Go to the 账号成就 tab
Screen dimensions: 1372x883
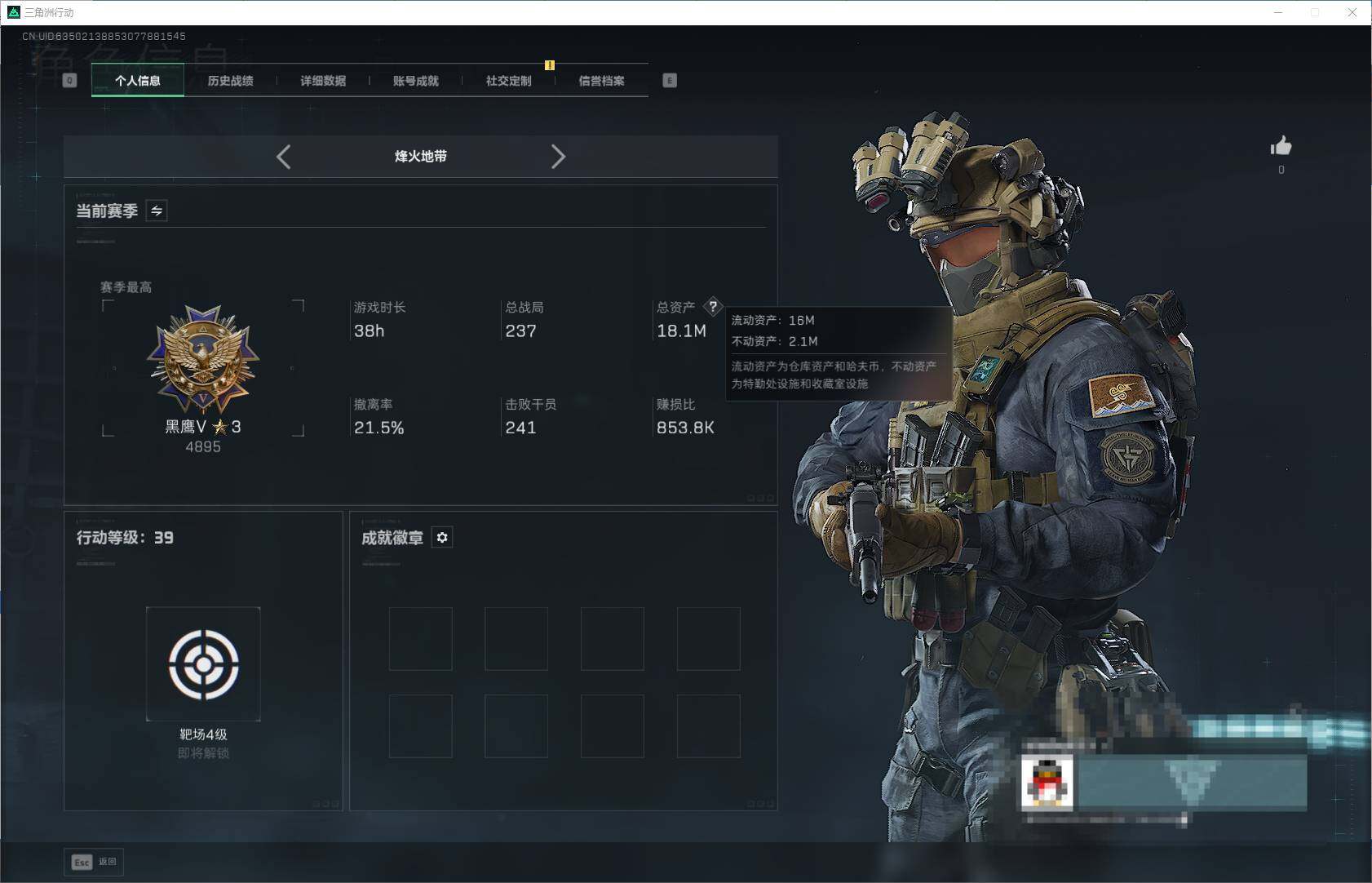point(416,81)
